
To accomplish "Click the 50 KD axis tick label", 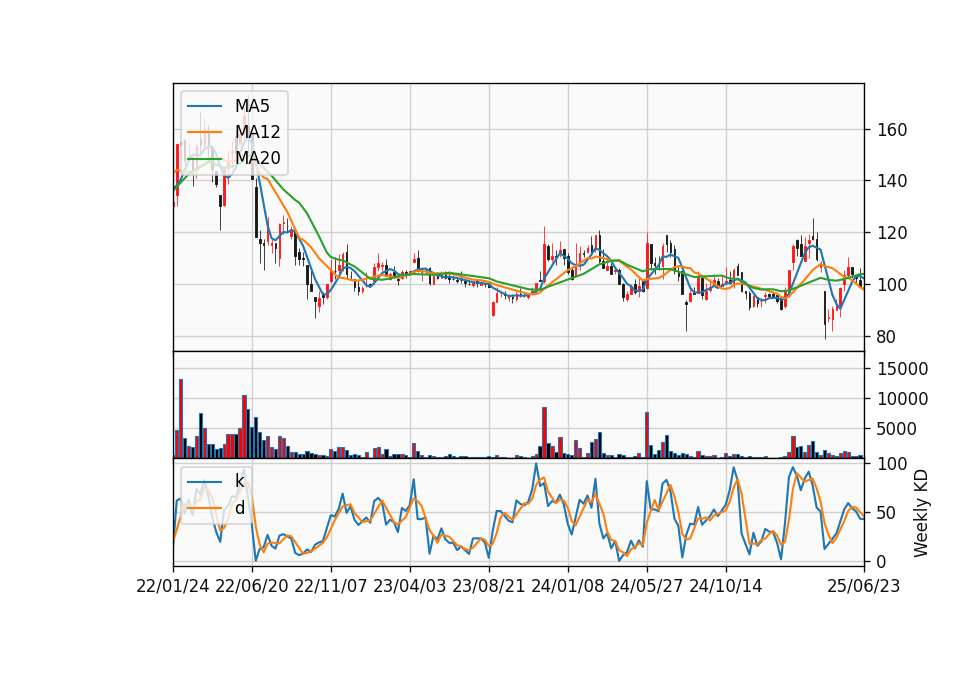I will 887,513.
